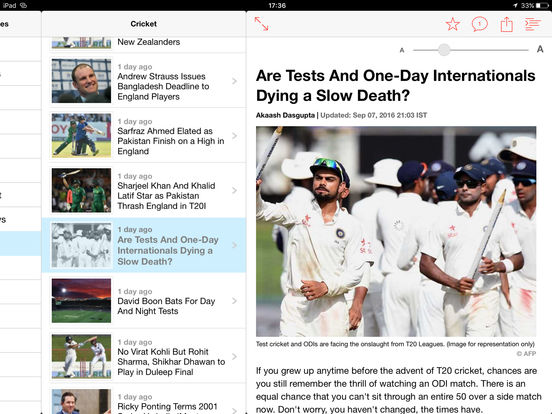Favorite the article with the star icon
This screenshot has width=552, height=414.
[x=452, y=24]
